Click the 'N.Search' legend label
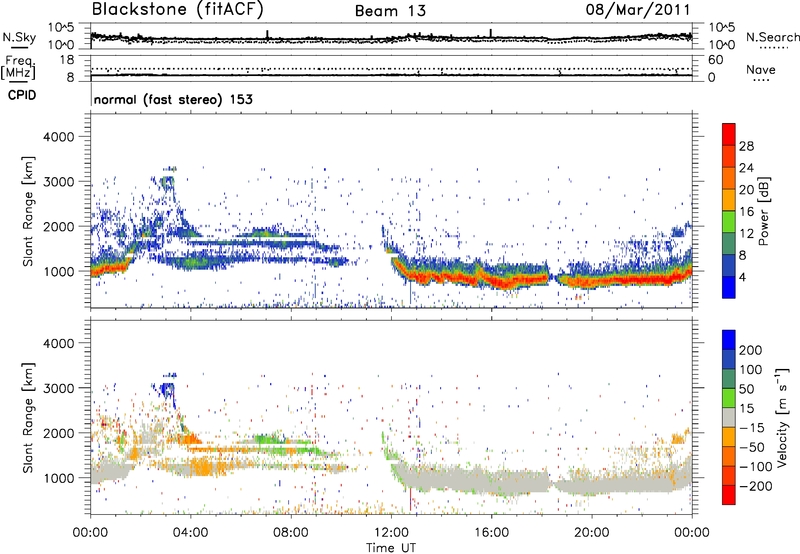 (772, 37)
